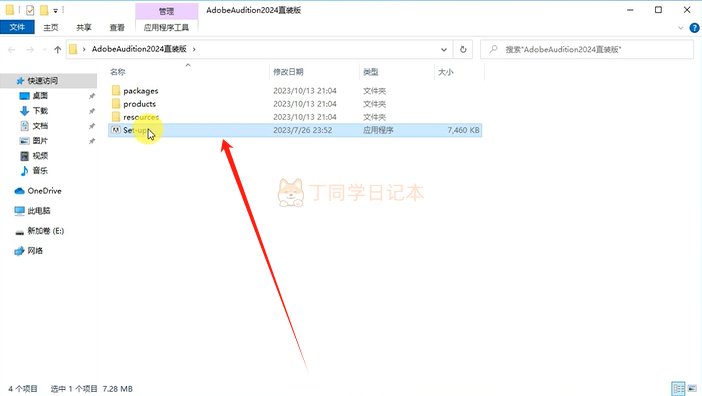Open 快速访问 in the navigation pane
The height and width of the screenshot is (396, 702).
click(x=43, y=81)
